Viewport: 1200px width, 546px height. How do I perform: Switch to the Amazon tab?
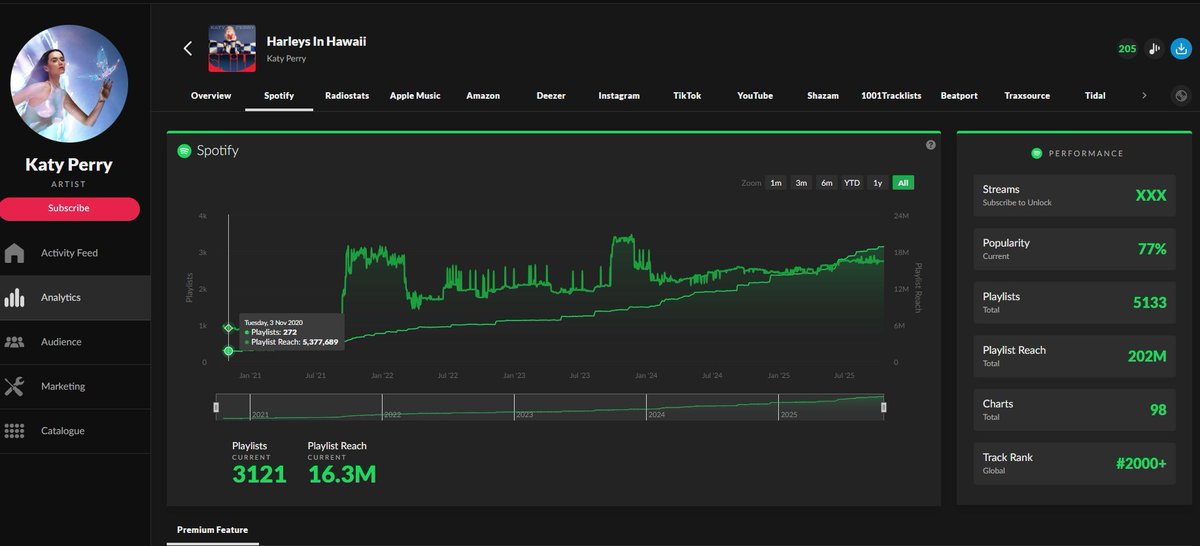point(482,96)
